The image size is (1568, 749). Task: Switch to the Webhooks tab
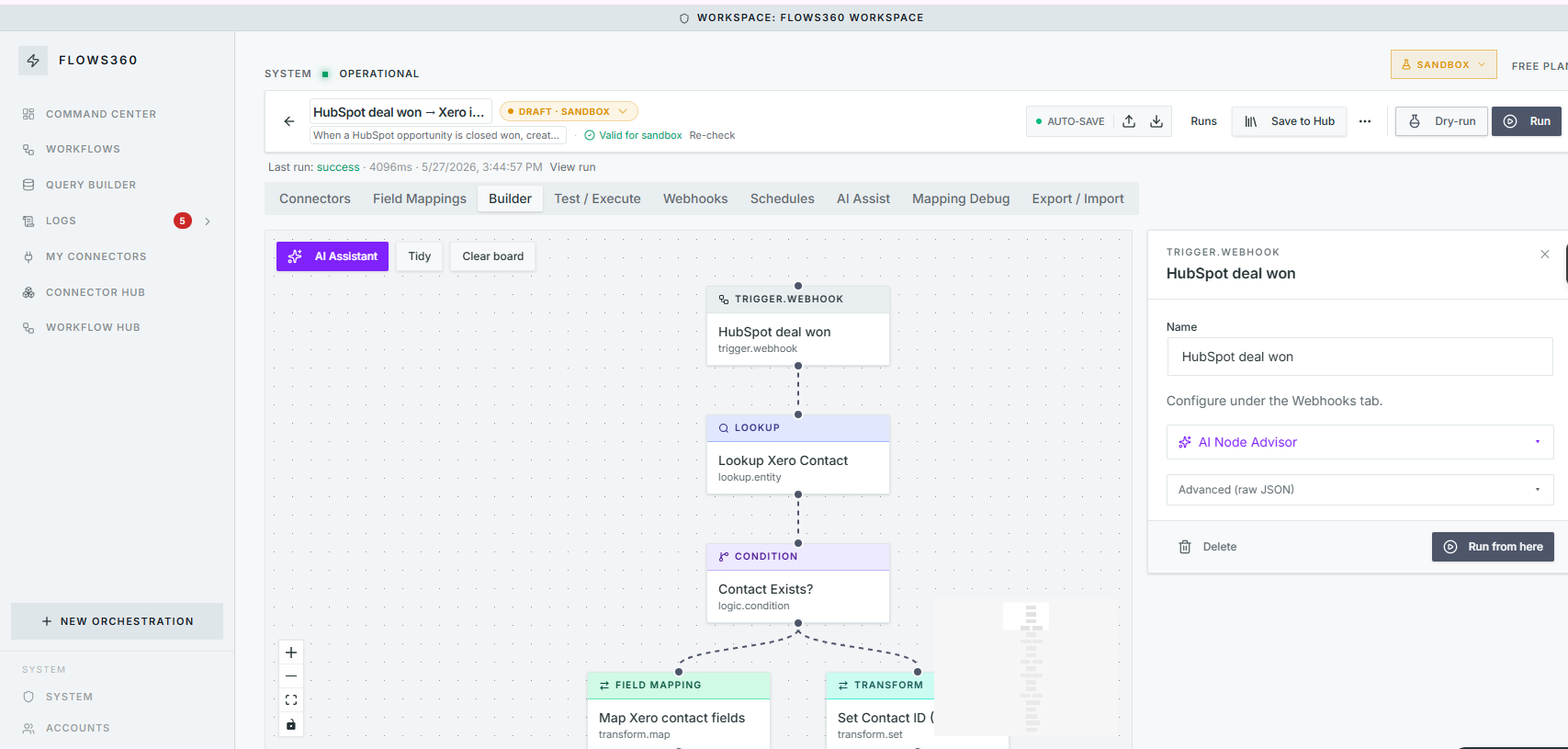695,199
